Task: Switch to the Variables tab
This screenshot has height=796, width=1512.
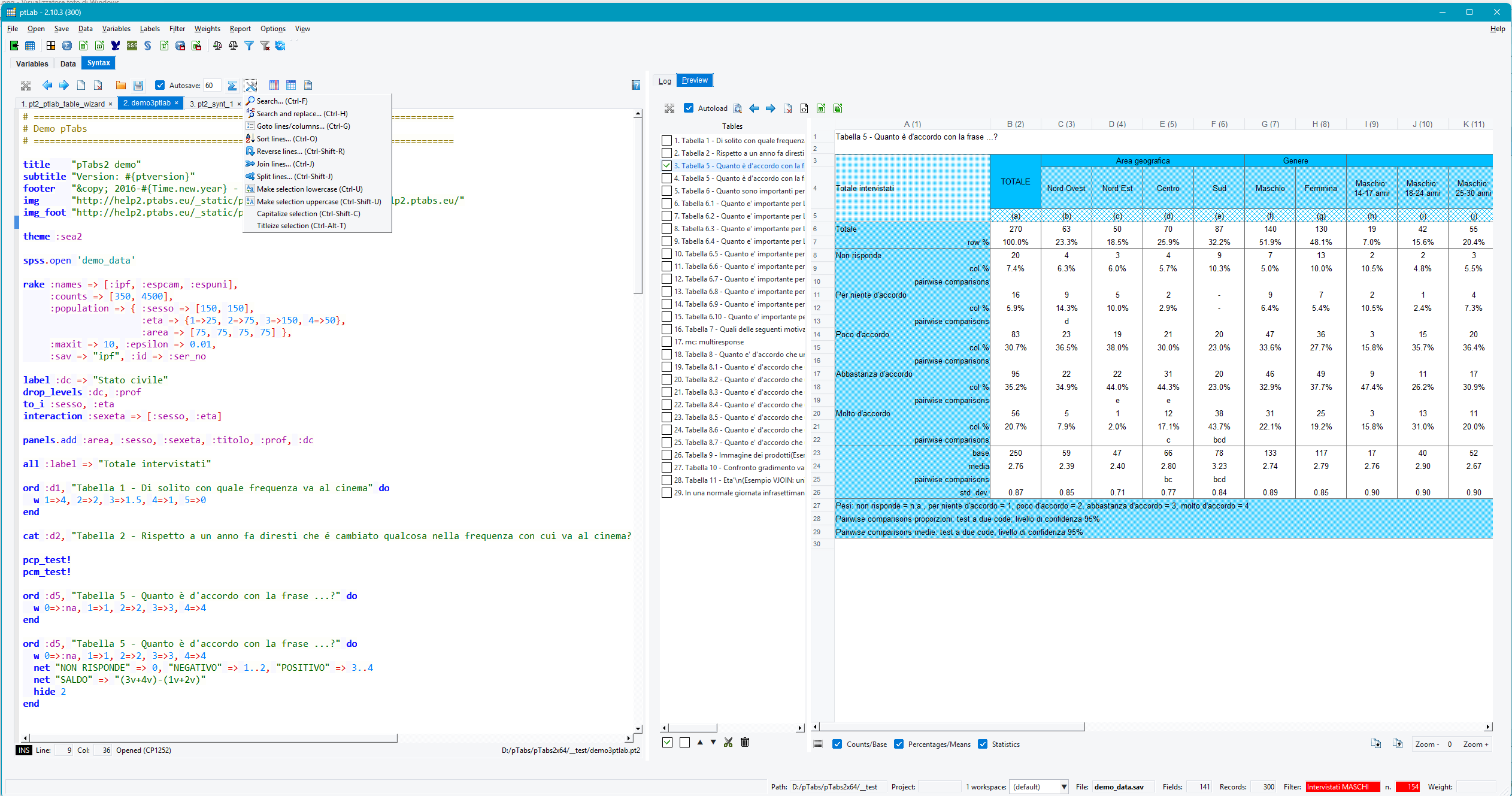Action: (x=32, y=63)
